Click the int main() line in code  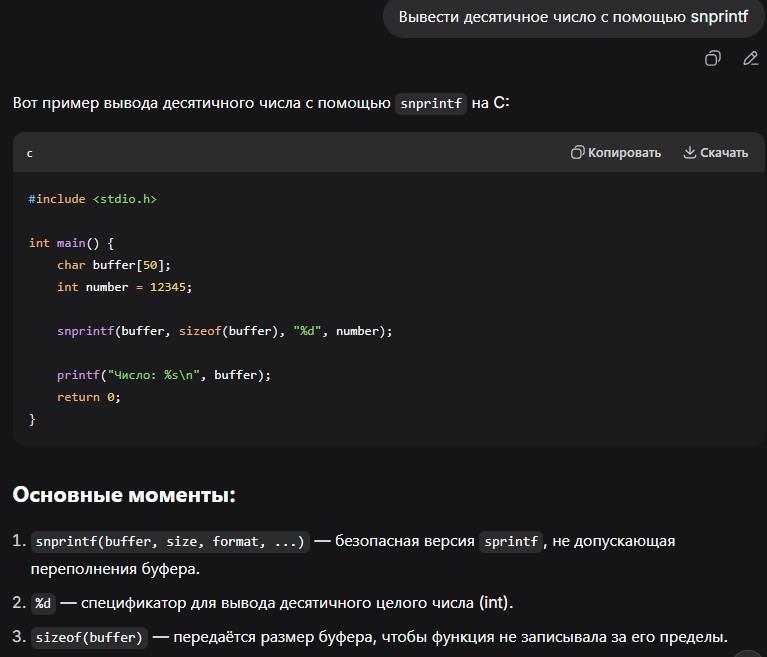point(71,243)
